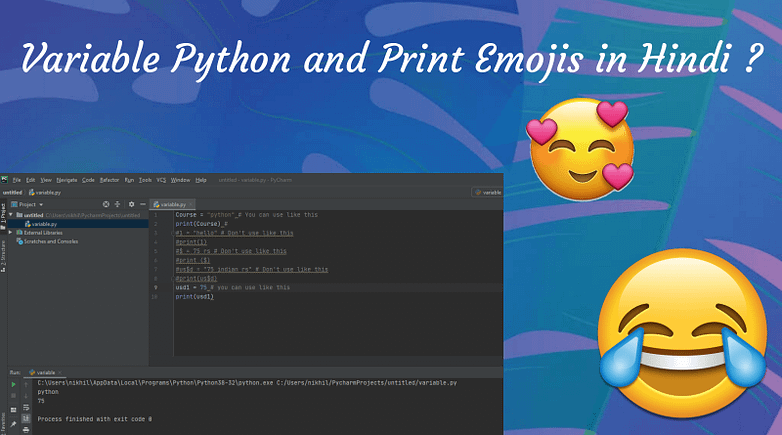The height and width of the screenshot is (435, 782).
Task: Open the Code menu
Action: [88, 180]
